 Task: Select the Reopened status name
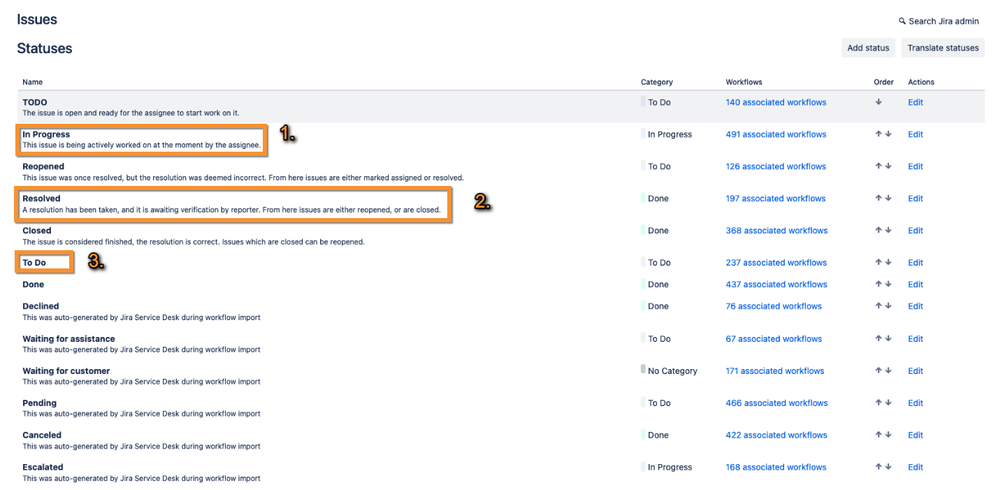[43, 166]
